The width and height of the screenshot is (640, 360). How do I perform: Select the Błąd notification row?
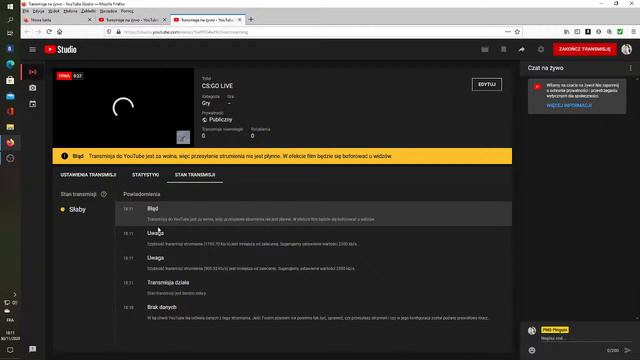(313, 213)
